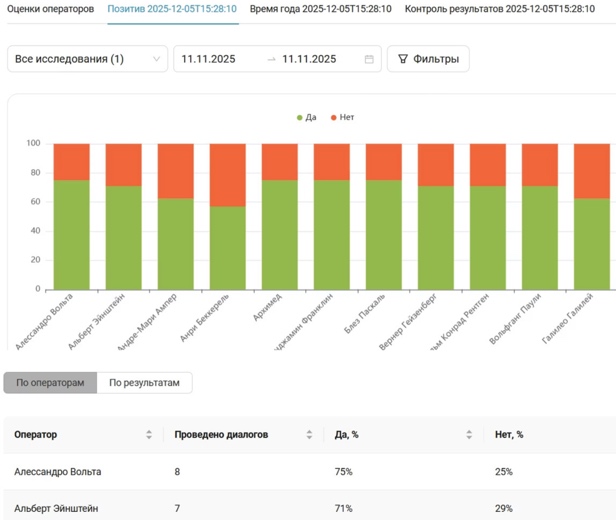Viewport: 616px width, 520px height.
Task: Click the green bar of Архимед
Action: pos(280,235)
